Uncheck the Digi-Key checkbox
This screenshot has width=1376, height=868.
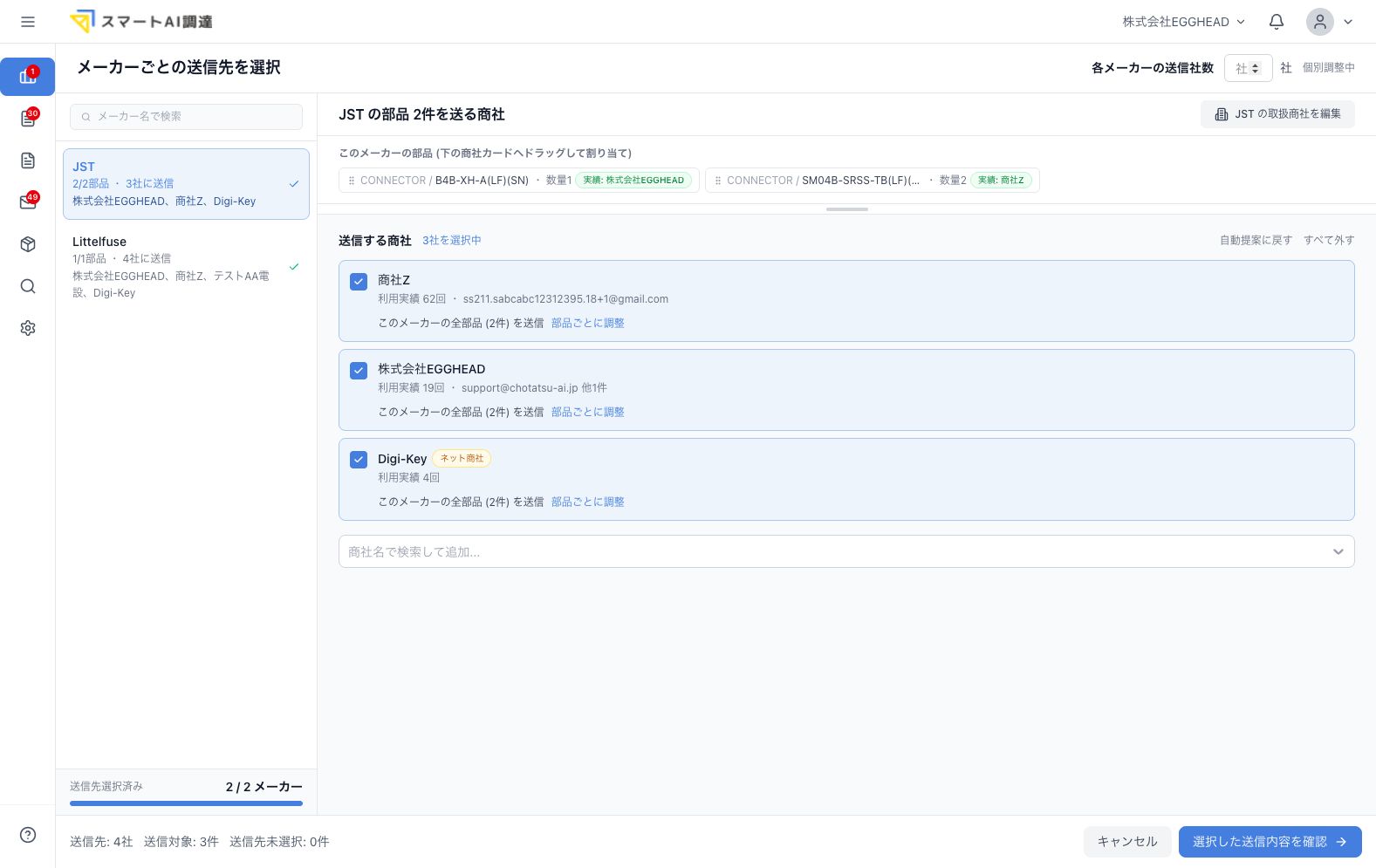tap(359, 460)
